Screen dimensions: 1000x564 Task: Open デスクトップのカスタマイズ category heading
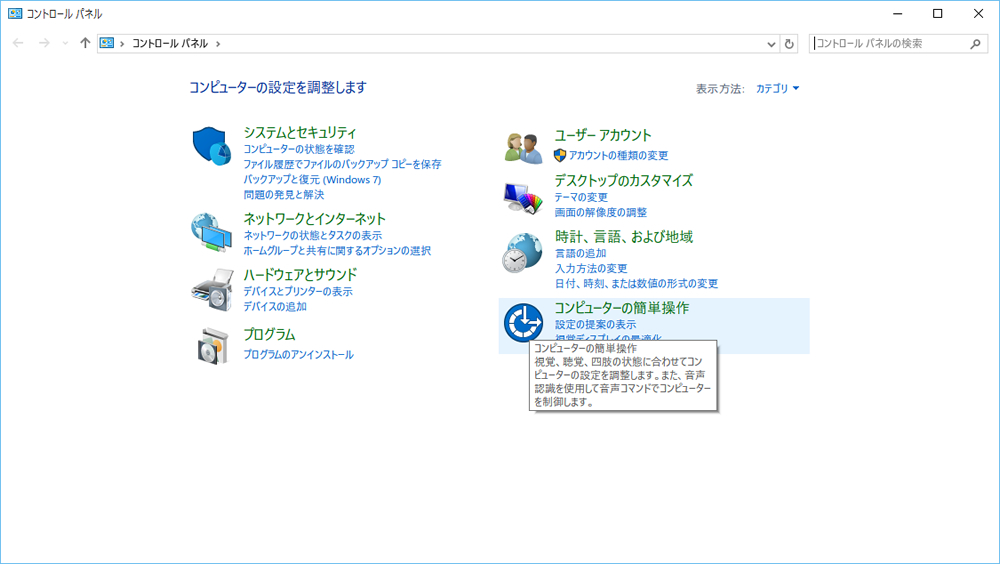[623, 181]
